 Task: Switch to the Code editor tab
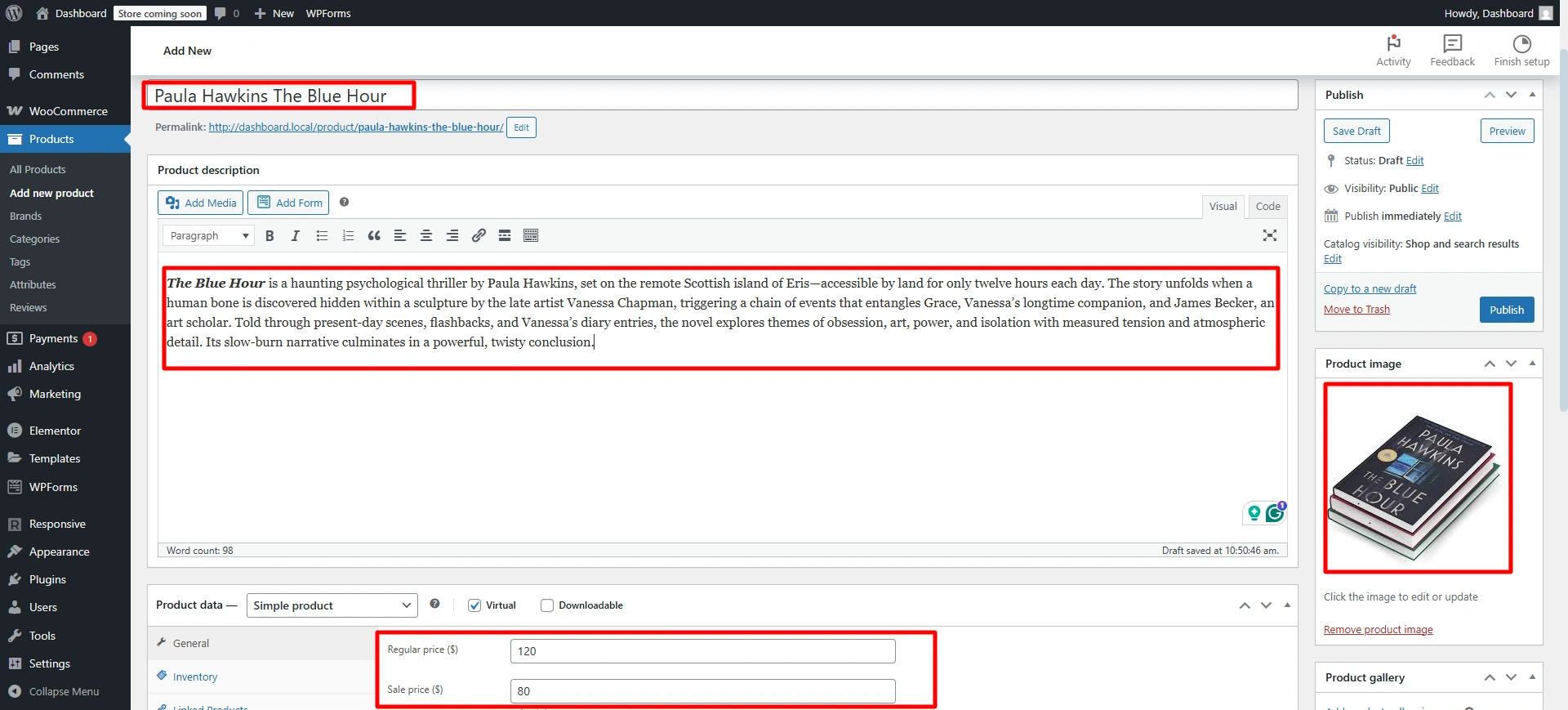click(x=1267, y=207)
